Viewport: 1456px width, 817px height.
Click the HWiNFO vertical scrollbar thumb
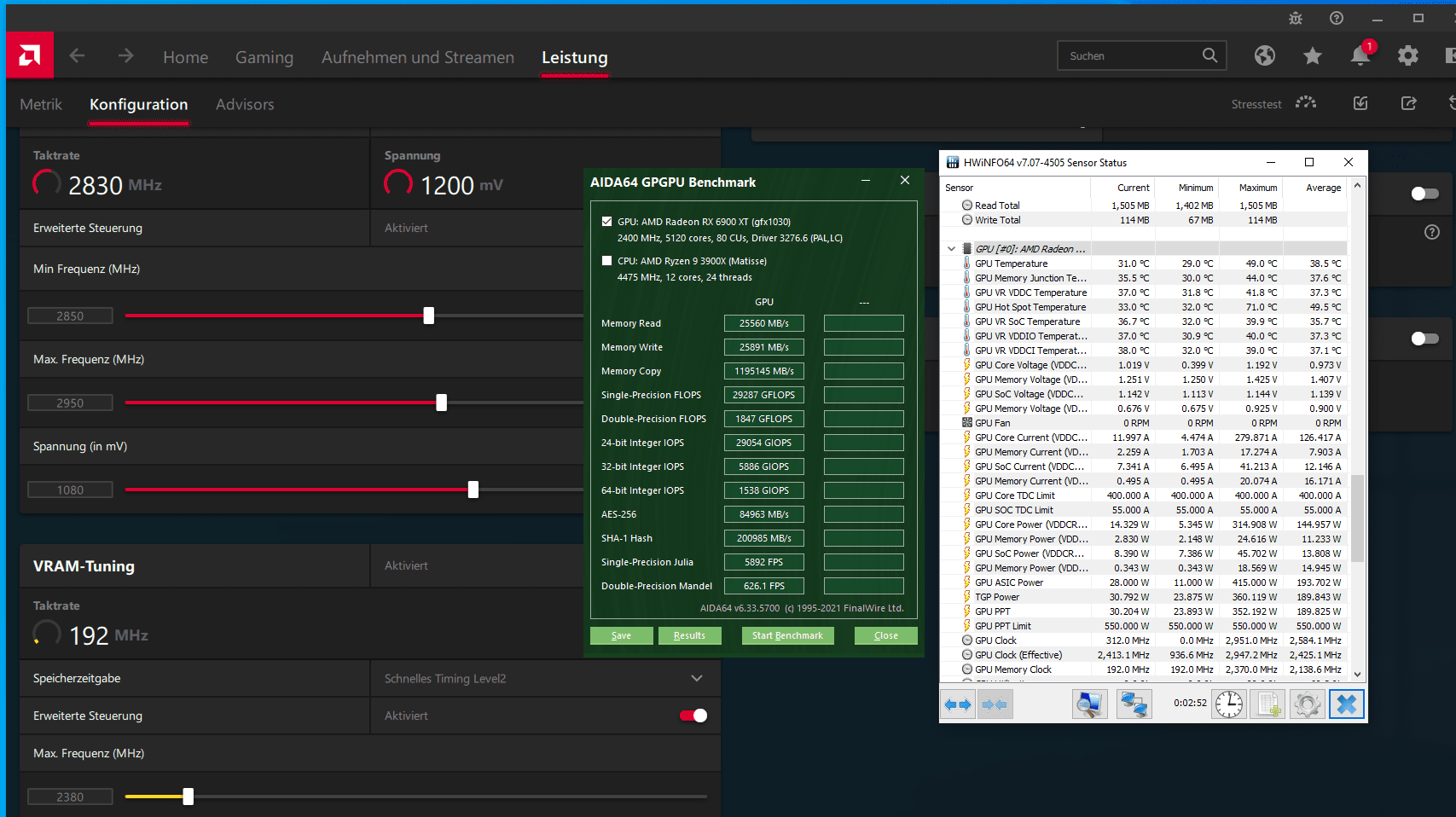(1357, 518)
